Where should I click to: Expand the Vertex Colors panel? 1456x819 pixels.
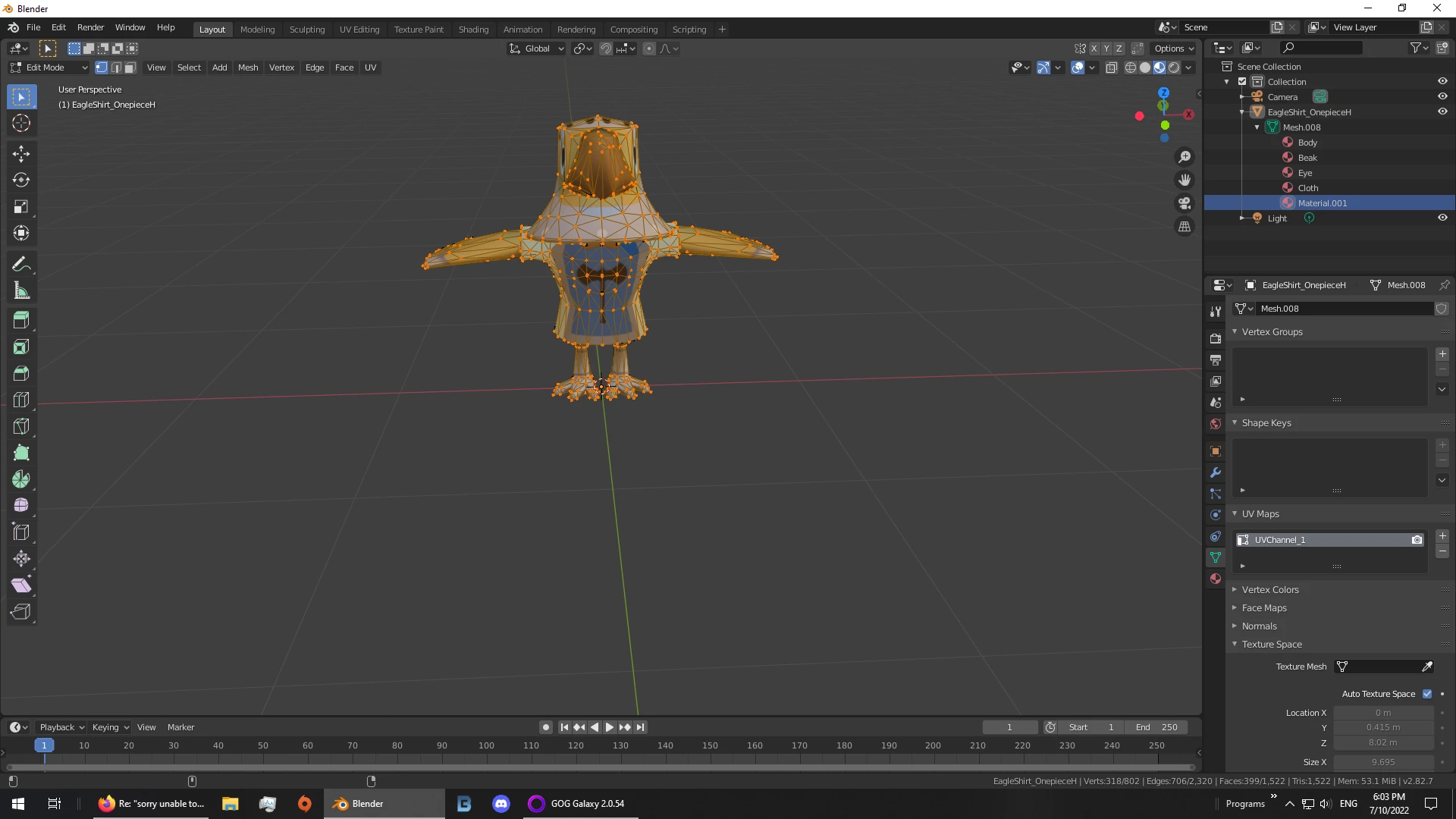pos(1270,589)
